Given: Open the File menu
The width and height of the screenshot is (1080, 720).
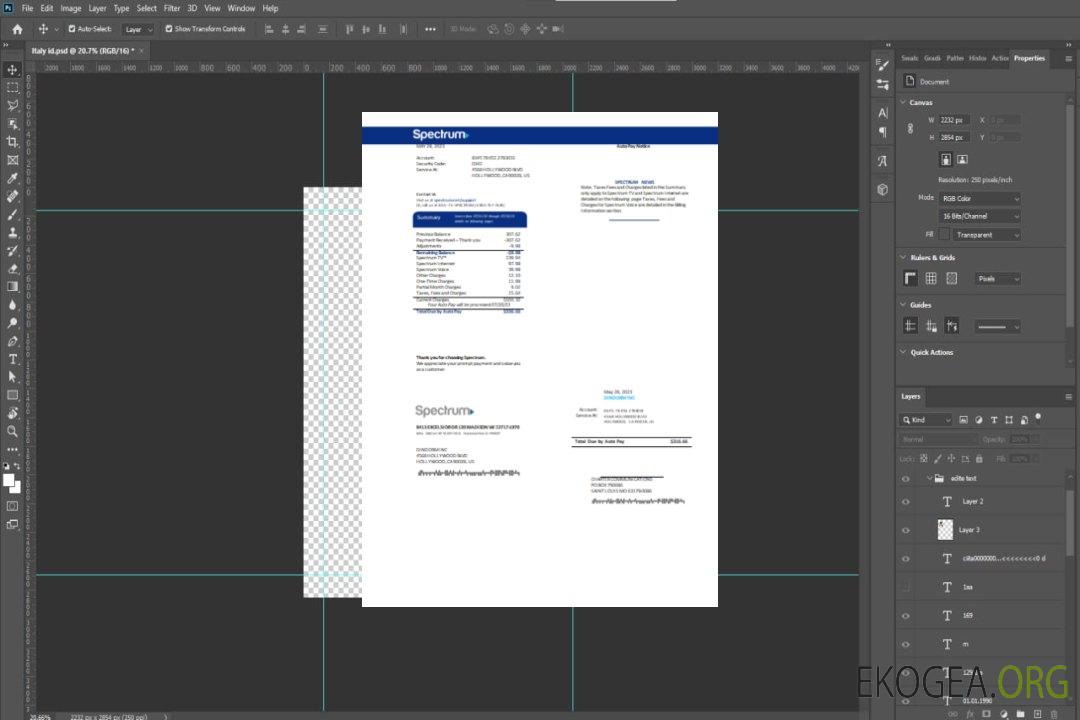Looking at the screenshot, I should tap(28, 8).
